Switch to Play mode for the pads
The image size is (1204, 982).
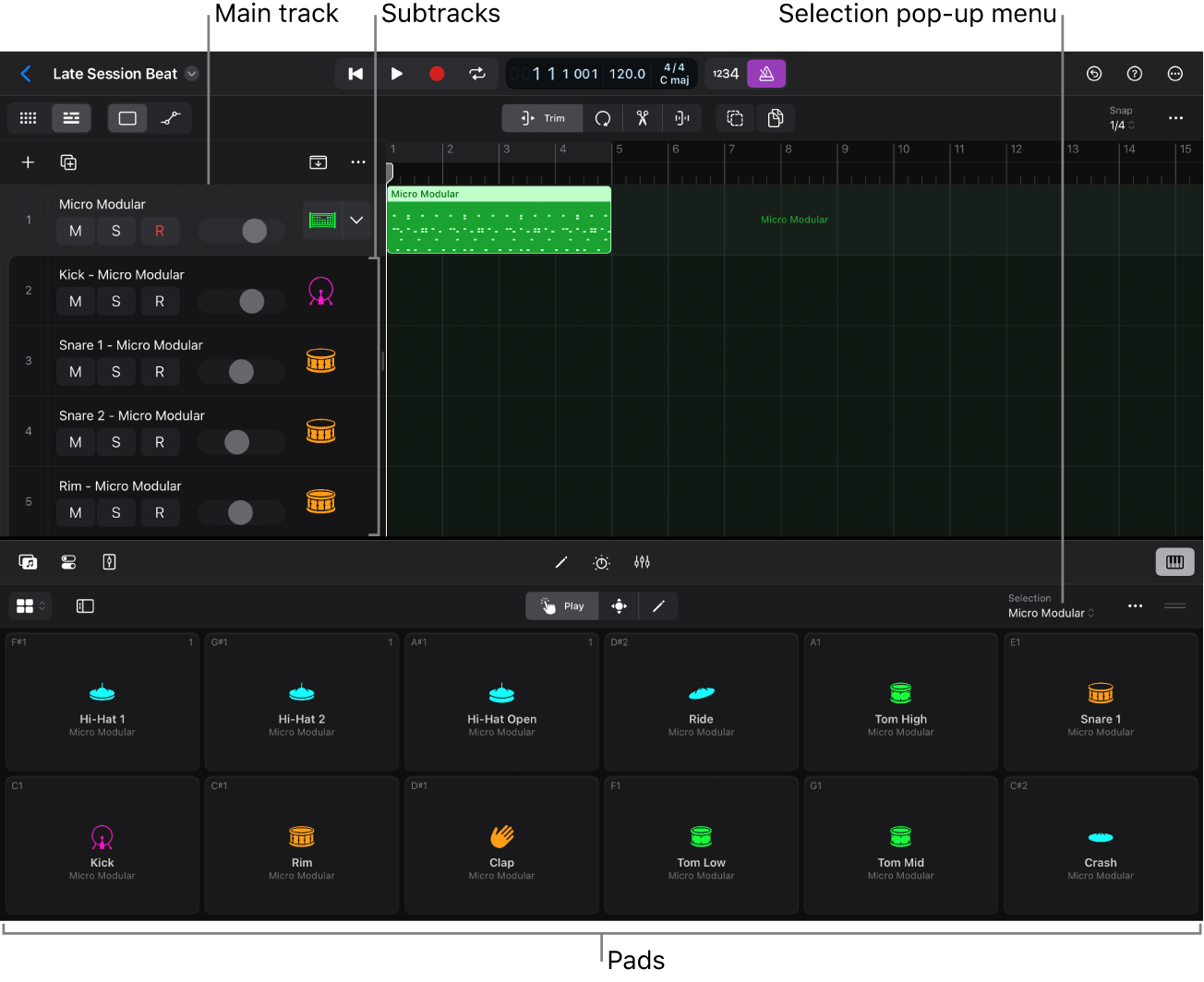click(561, 605)
